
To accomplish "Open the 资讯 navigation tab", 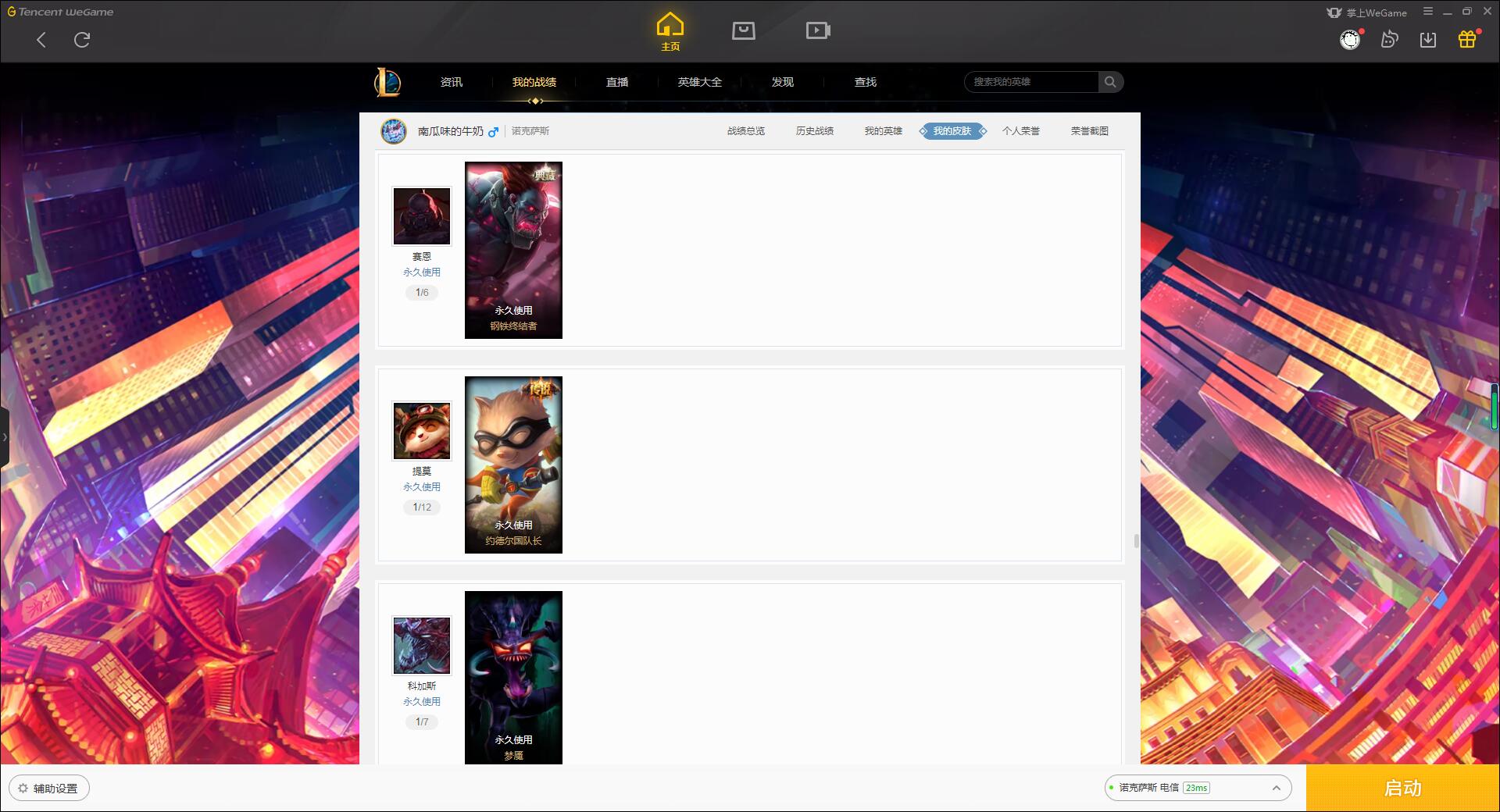I will tap(452, 82).
